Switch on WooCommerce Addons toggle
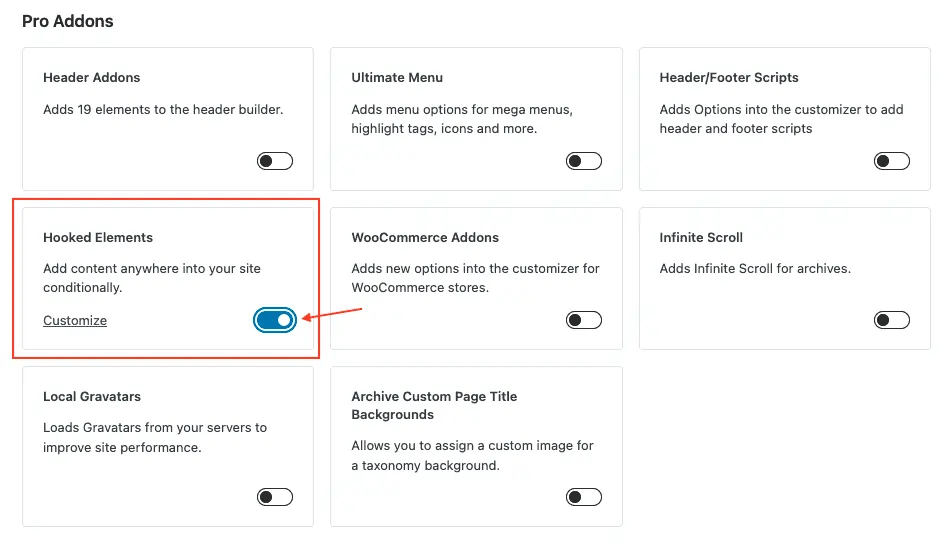This screenshot has height=550, width=952. coord(583,320)
